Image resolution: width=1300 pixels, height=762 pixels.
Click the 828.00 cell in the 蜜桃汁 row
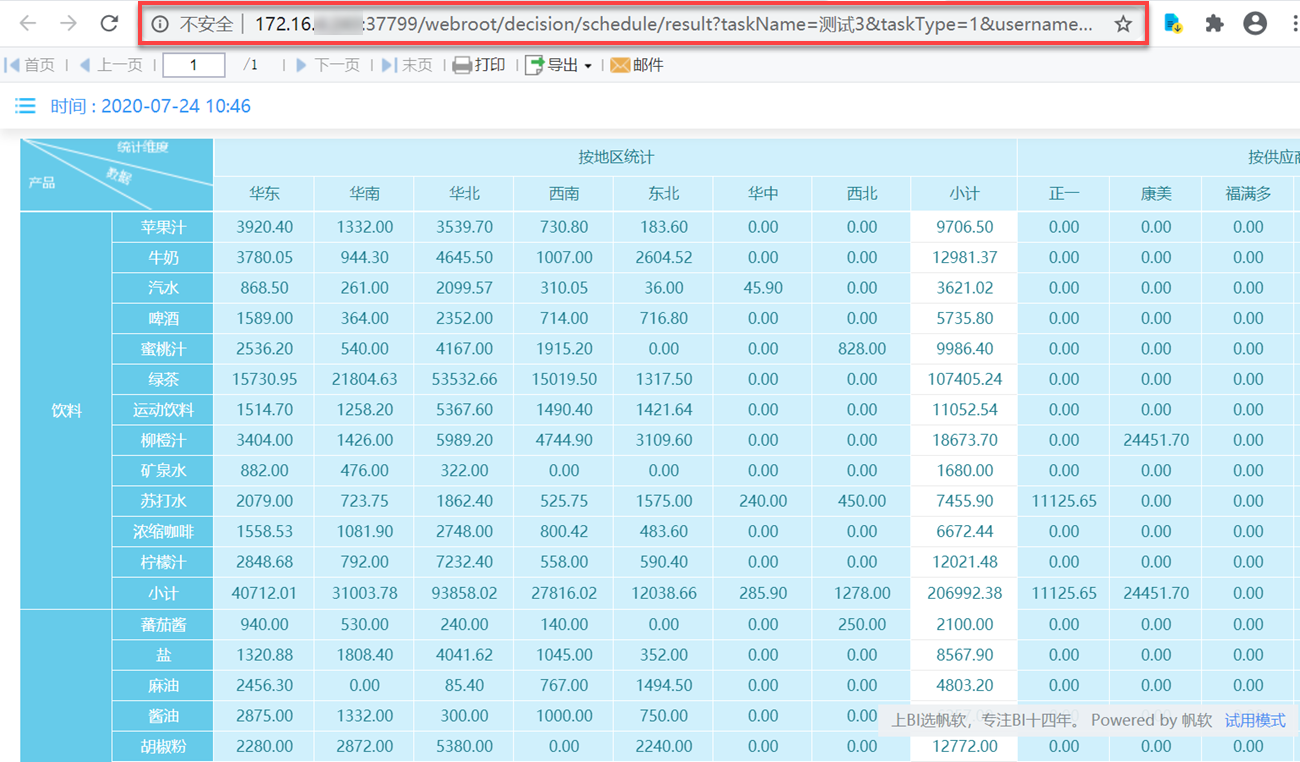(x=862, y=349)
